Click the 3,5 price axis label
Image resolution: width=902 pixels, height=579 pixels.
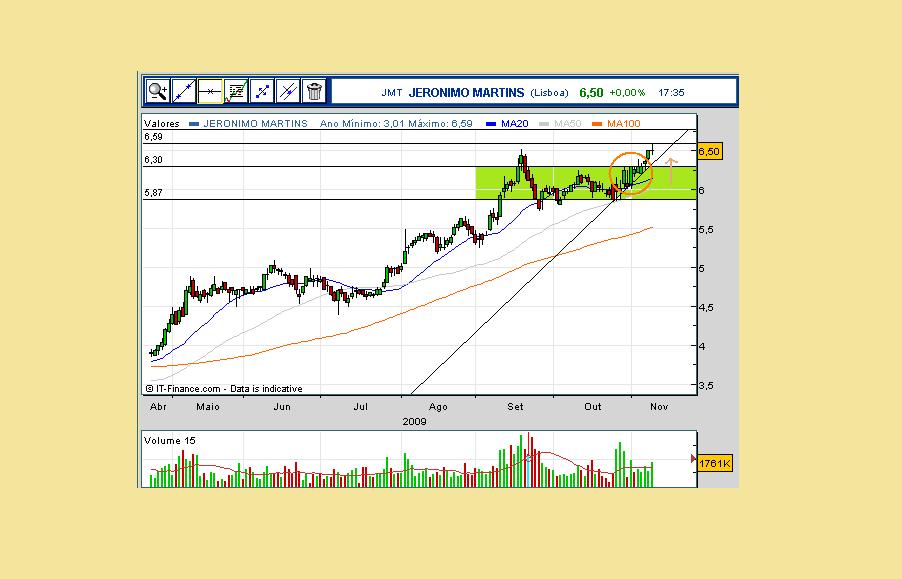(706, 386)
